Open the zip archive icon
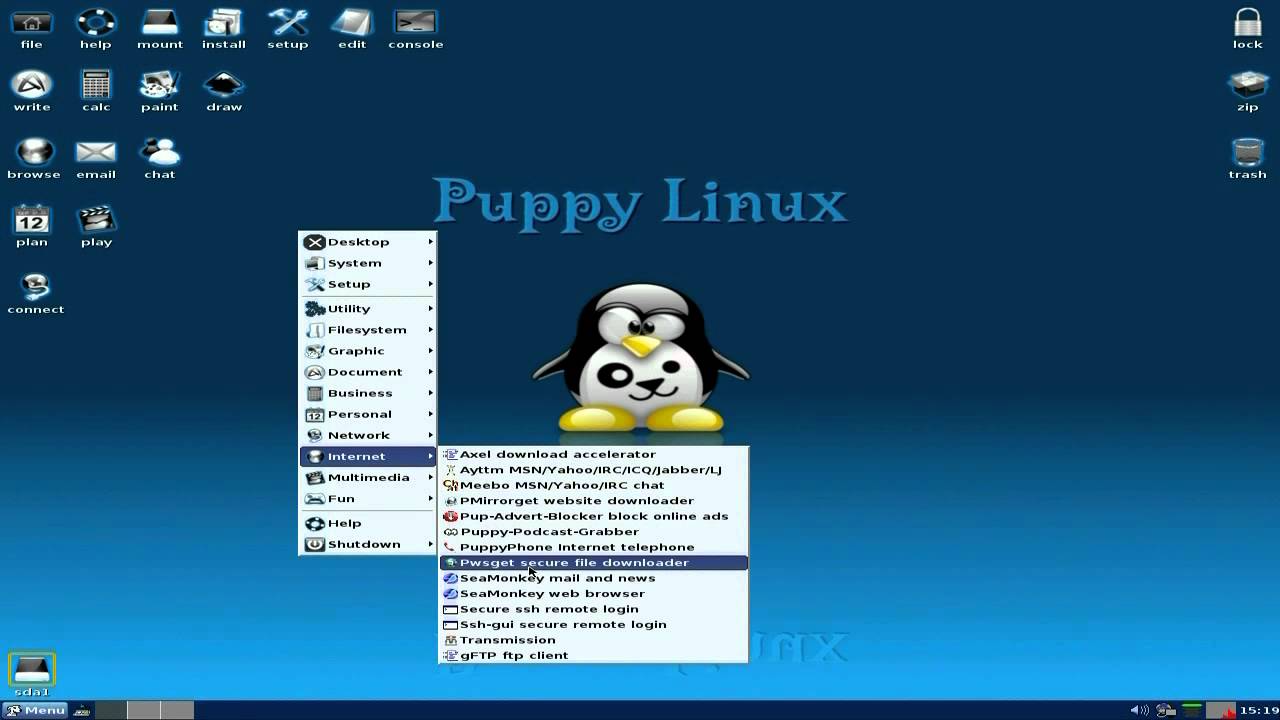Viewport: 1280px width, 720px height. click(1248, 91)
